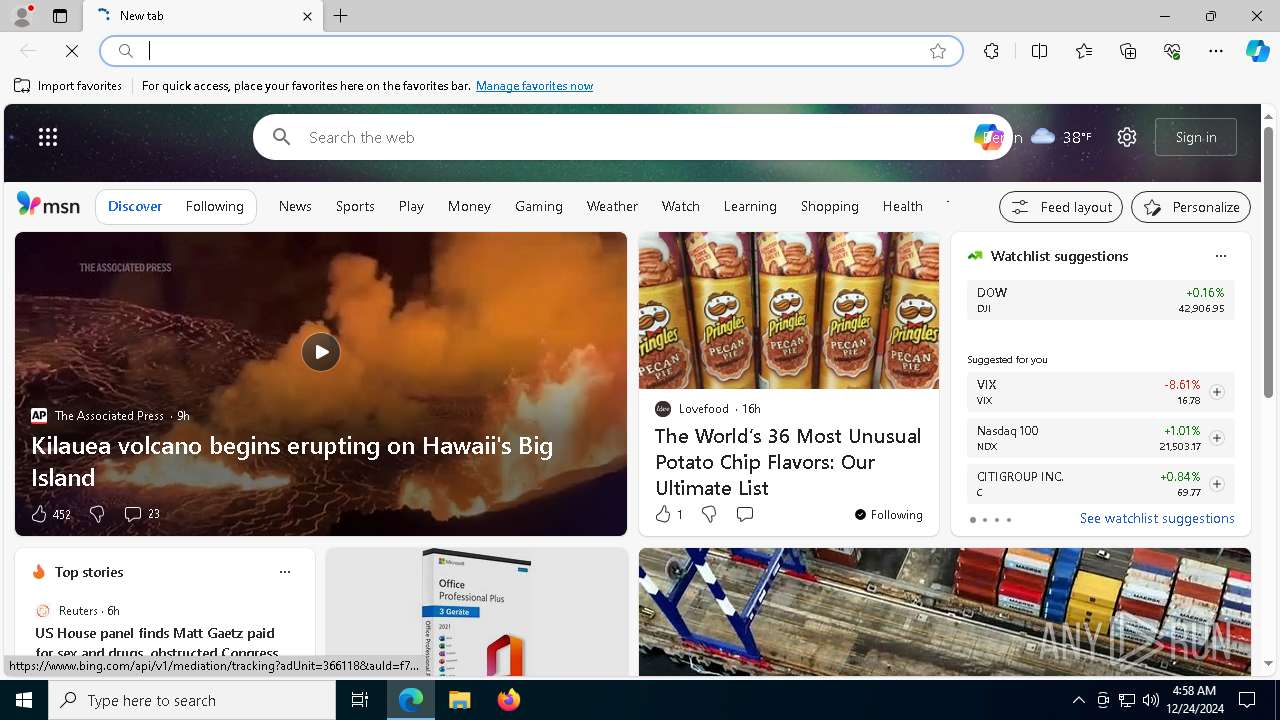Open See watchlist suggestions link
This screenshot has height=720, width=1280.
click(x=1157, y=518)
